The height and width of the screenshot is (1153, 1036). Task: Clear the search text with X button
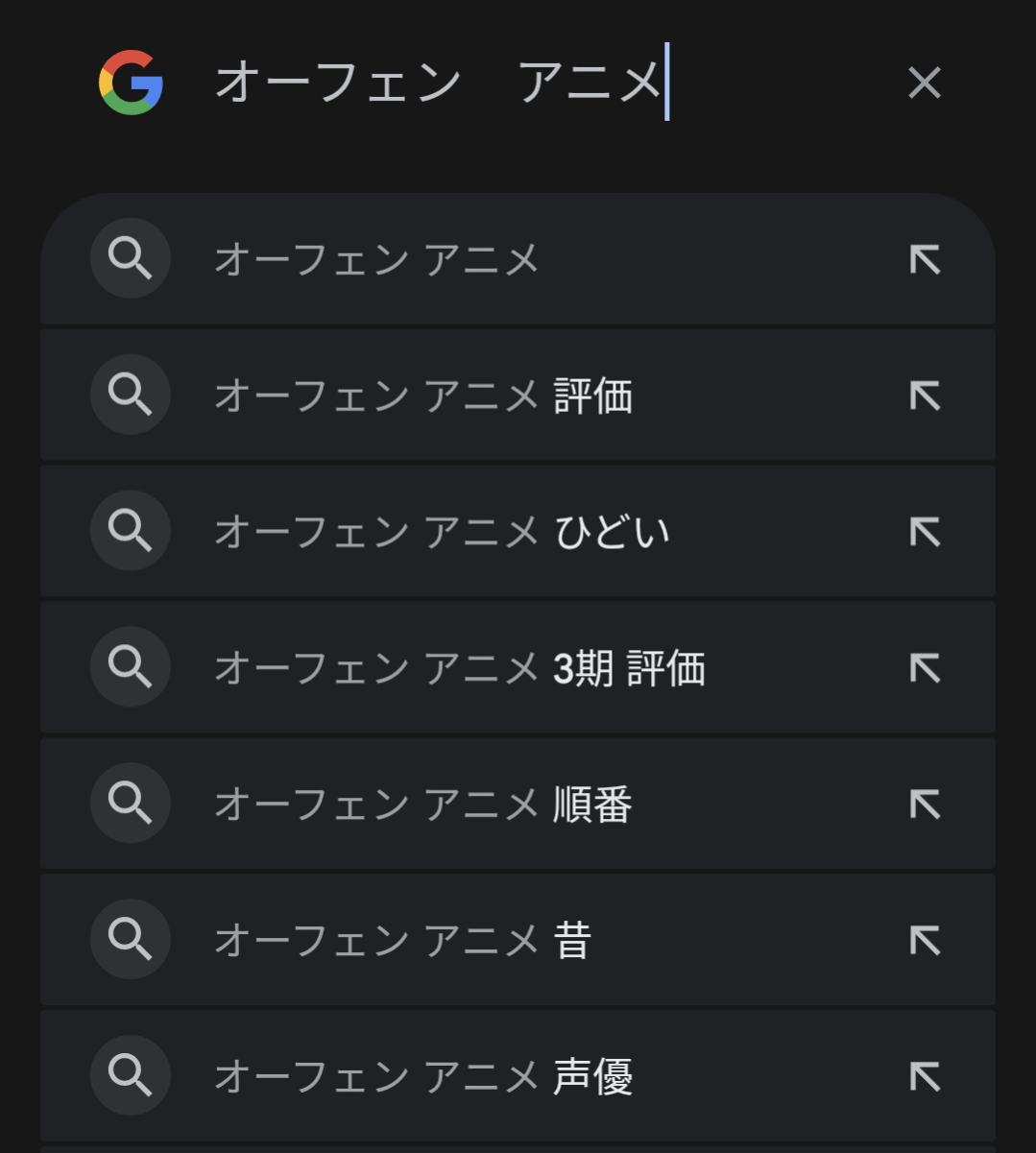pyautogui.click(x=924, y=83)
